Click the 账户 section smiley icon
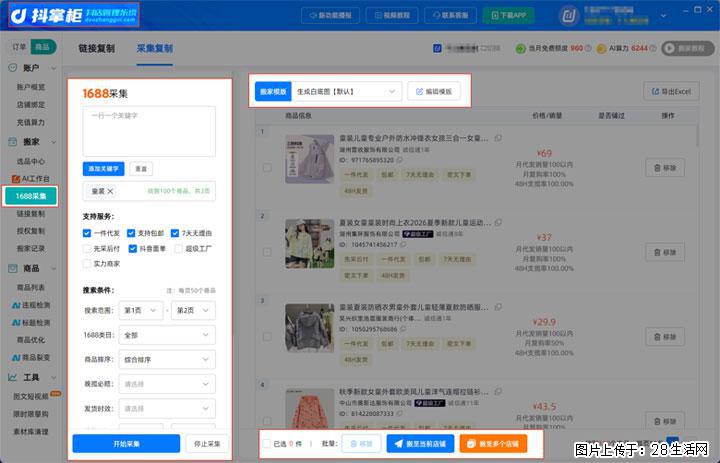 pos(13,68)
